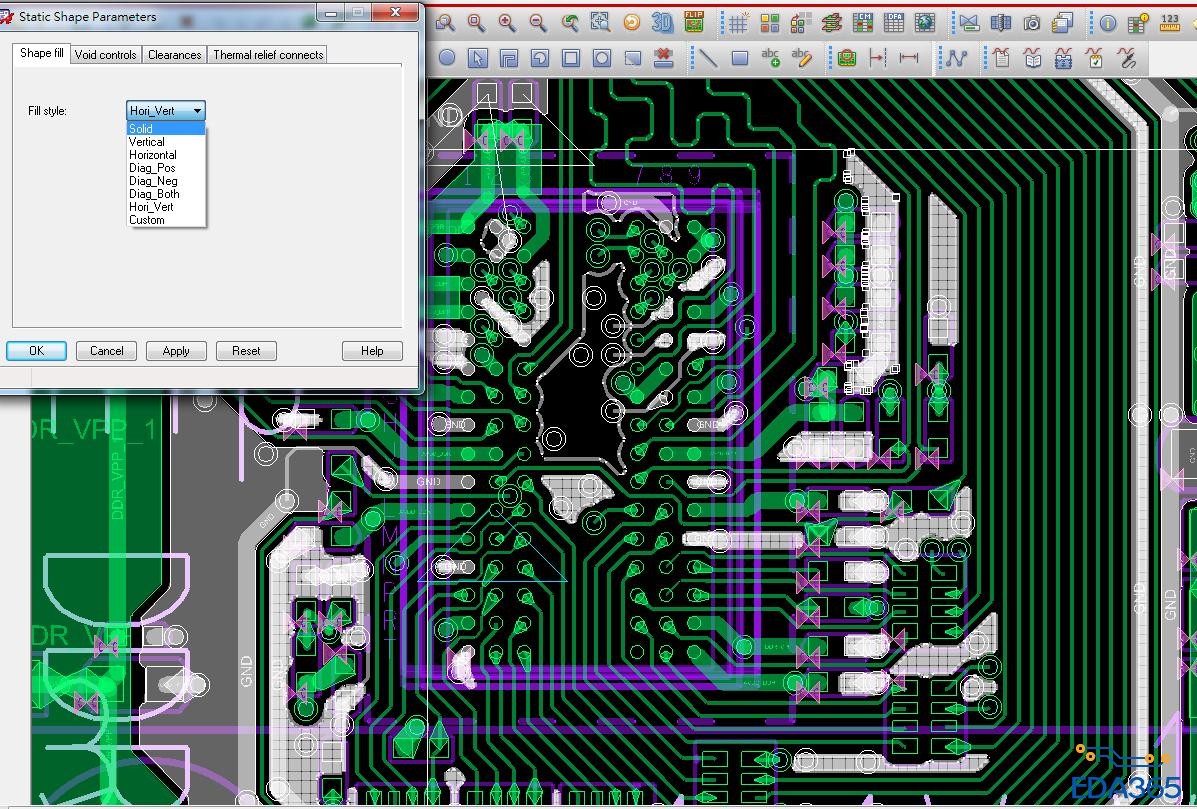The height and width of the screenshot is (809, 1197).
Task: Click the delete shape red X icon
Action: coord(662,58)
